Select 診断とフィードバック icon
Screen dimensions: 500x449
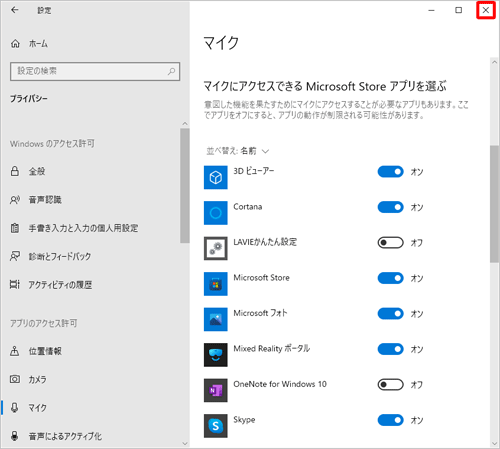15,256
